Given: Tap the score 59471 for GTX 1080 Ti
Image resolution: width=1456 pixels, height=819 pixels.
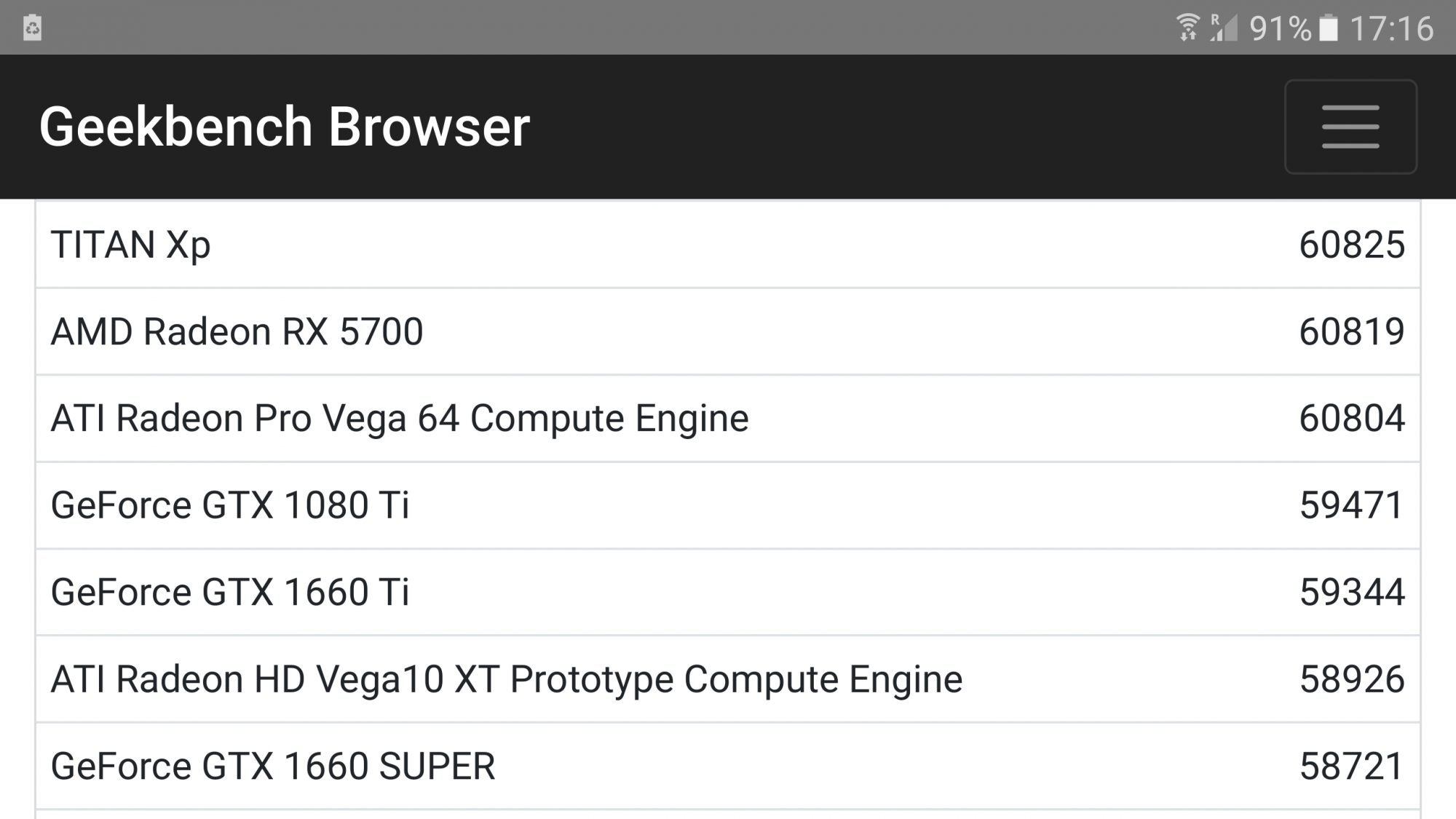Looking at the screenshot, I should [x=1351, y=505].
